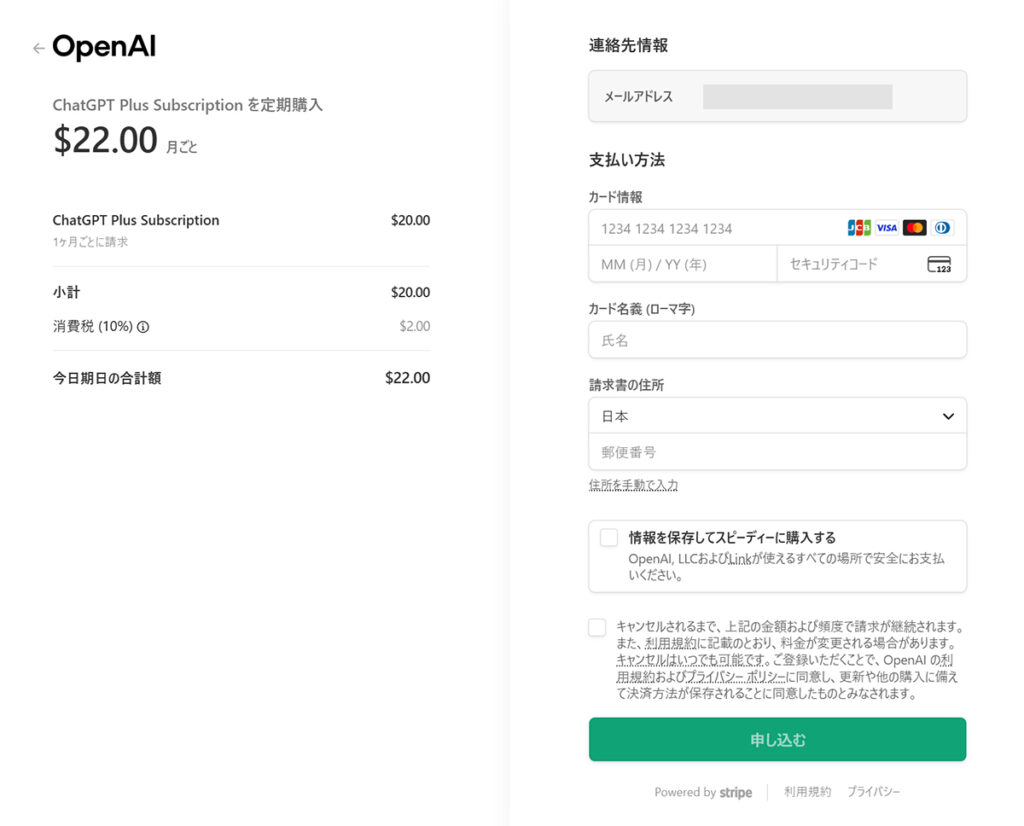
Task: Click the card number input field
Action: (x=715, y=228)
